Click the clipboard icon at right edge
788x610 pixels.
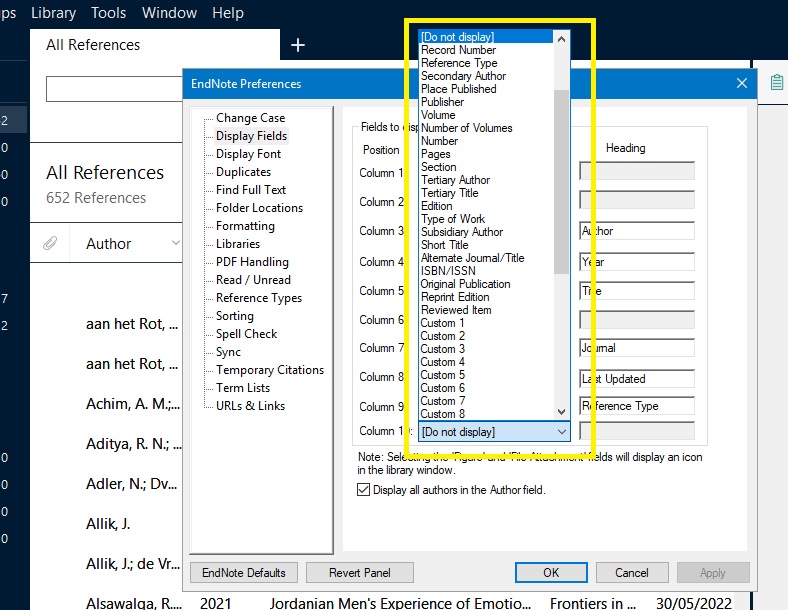776,82
